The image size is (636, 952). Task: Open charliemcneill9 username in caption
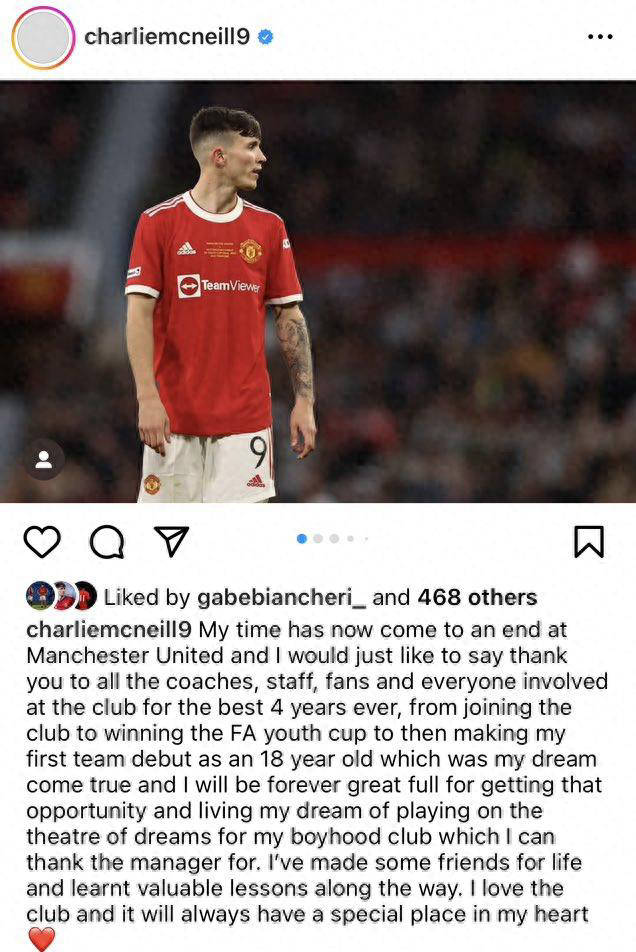(109, 630)
